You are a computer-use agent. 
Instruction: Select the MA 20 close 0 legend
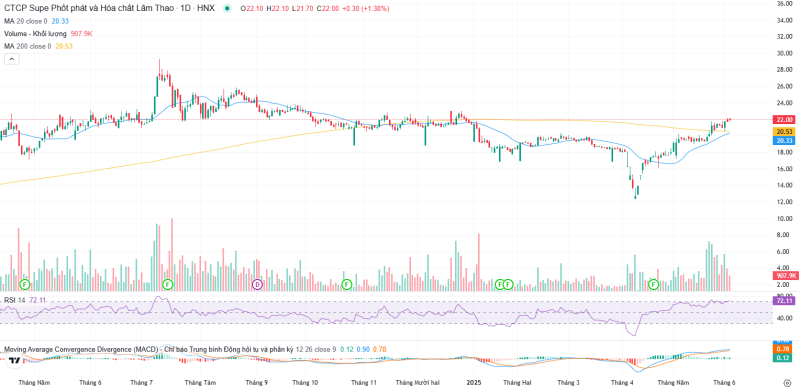pos(26,21)
